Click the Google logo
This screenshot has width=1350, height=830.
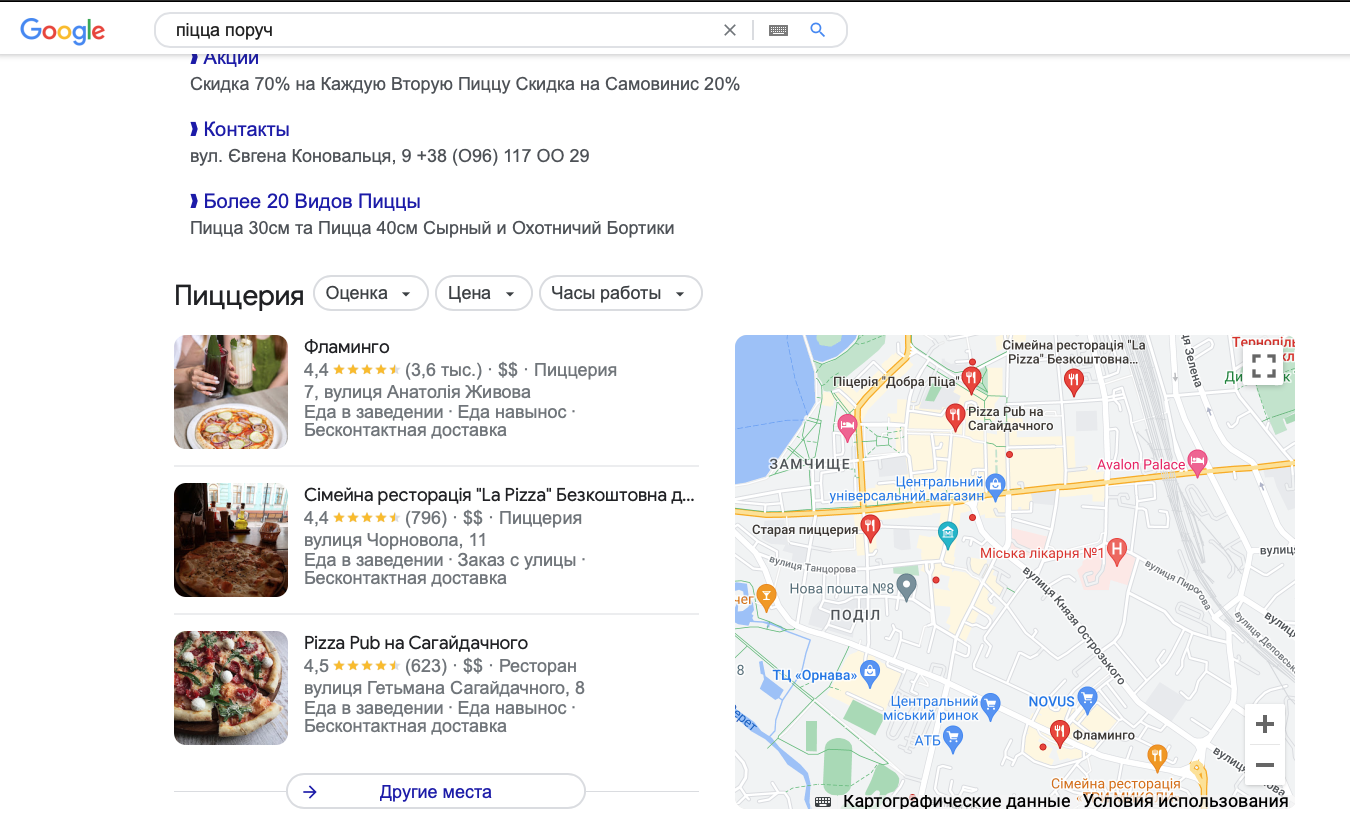[62, 30]
